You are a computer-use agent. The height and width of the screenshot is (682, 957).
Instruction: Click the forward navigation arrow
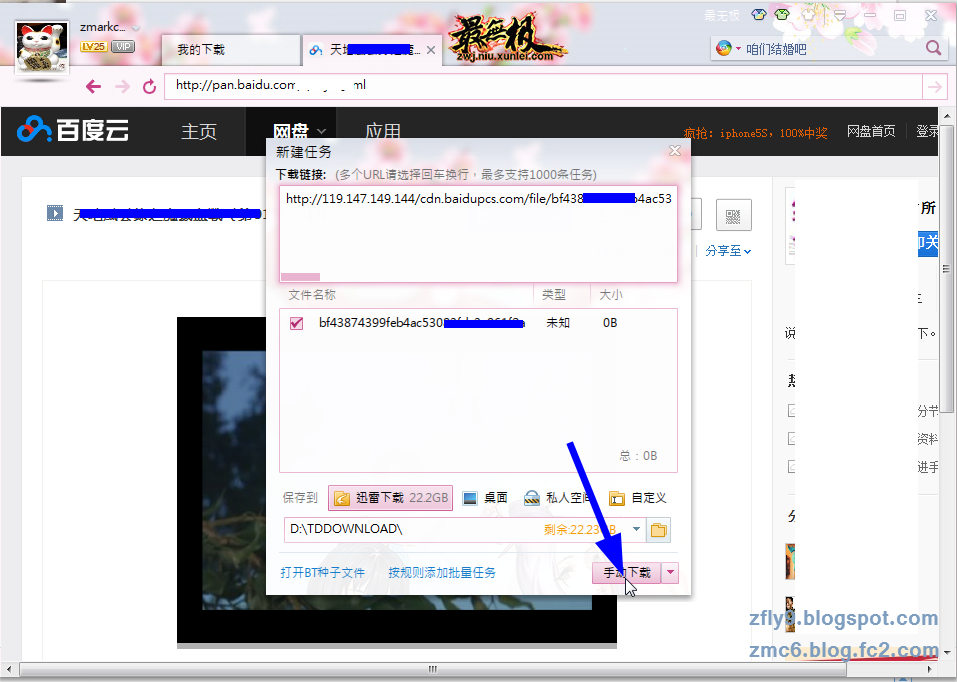(123, 87)
